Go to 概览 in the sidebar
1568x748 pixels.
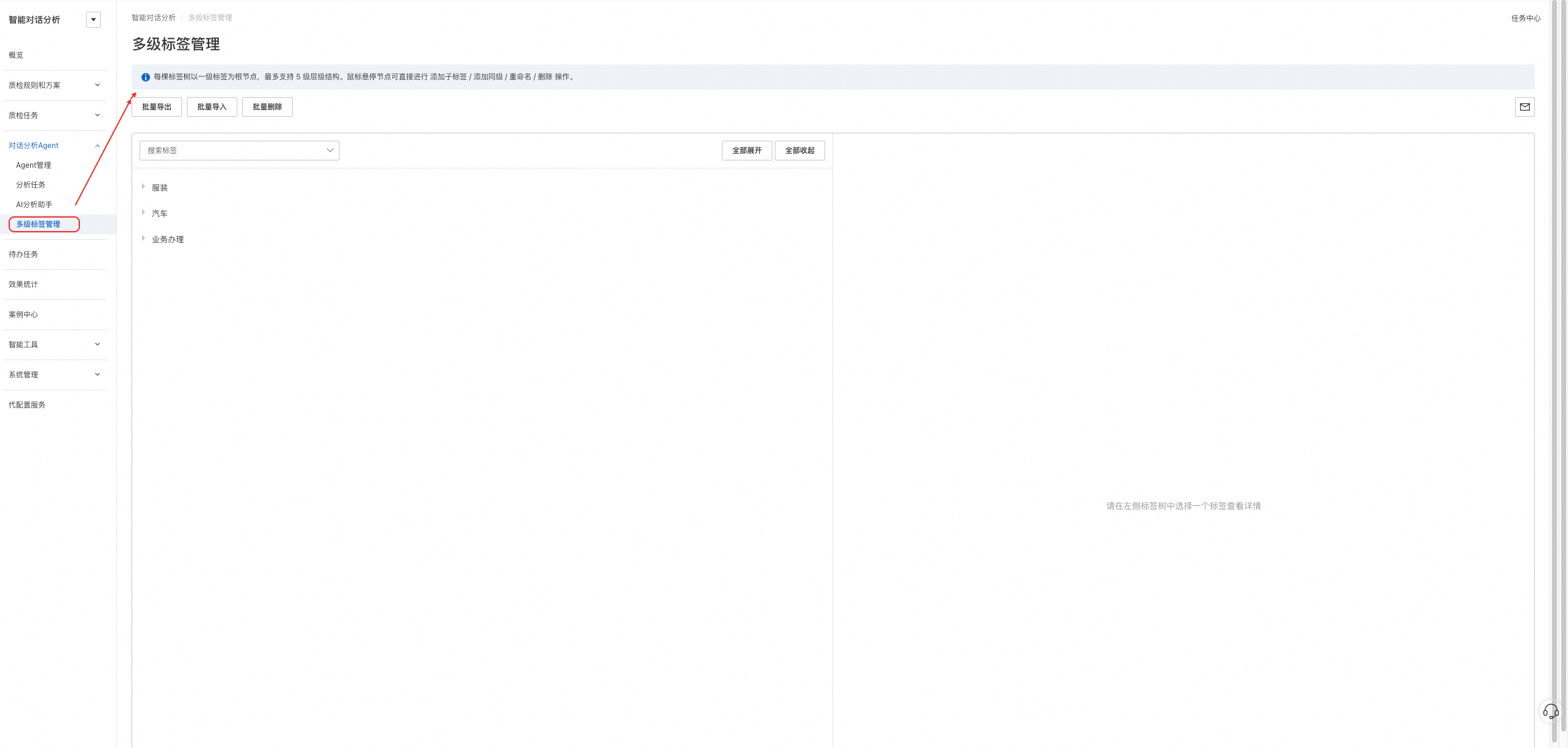click(16, 55)
